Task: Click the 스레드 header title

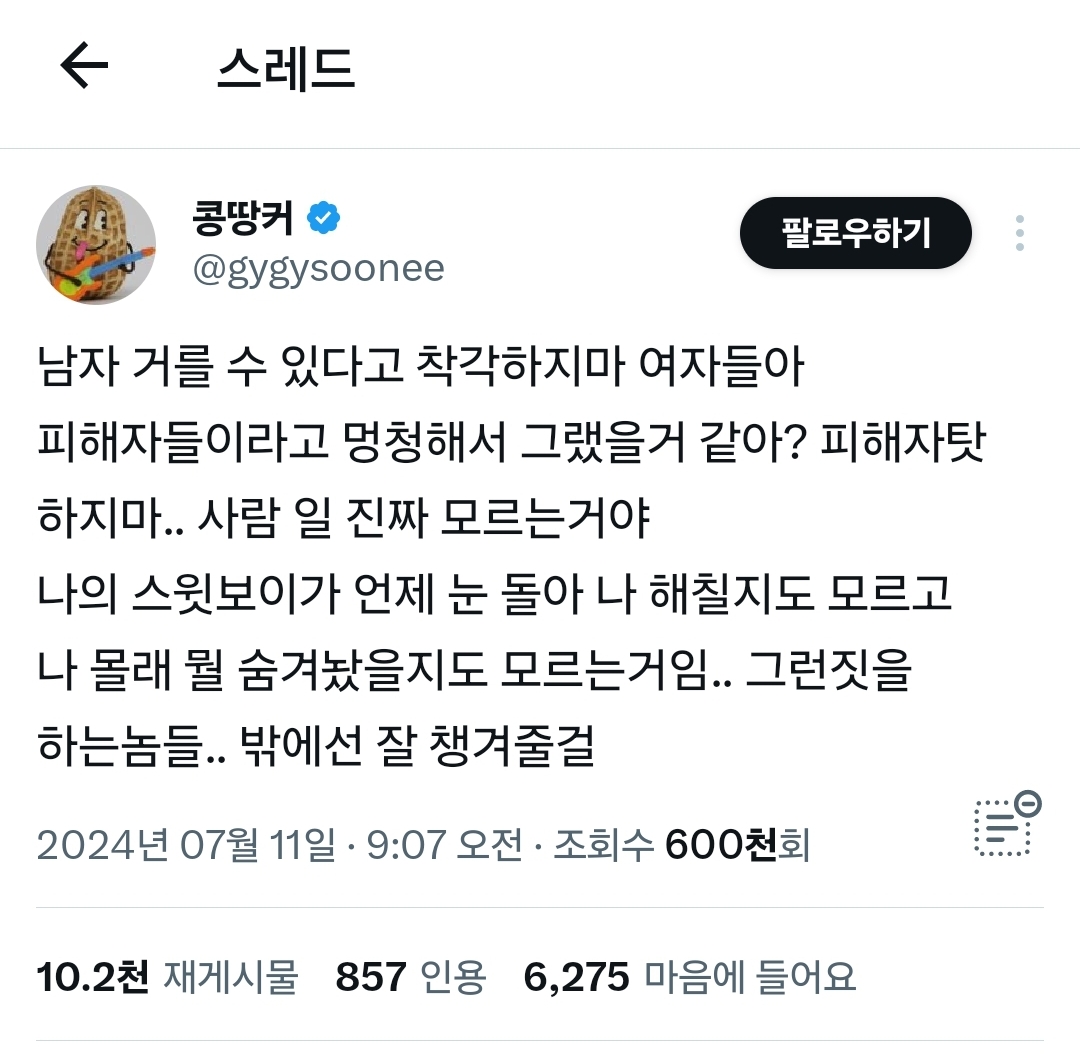Action: (286, 67)
